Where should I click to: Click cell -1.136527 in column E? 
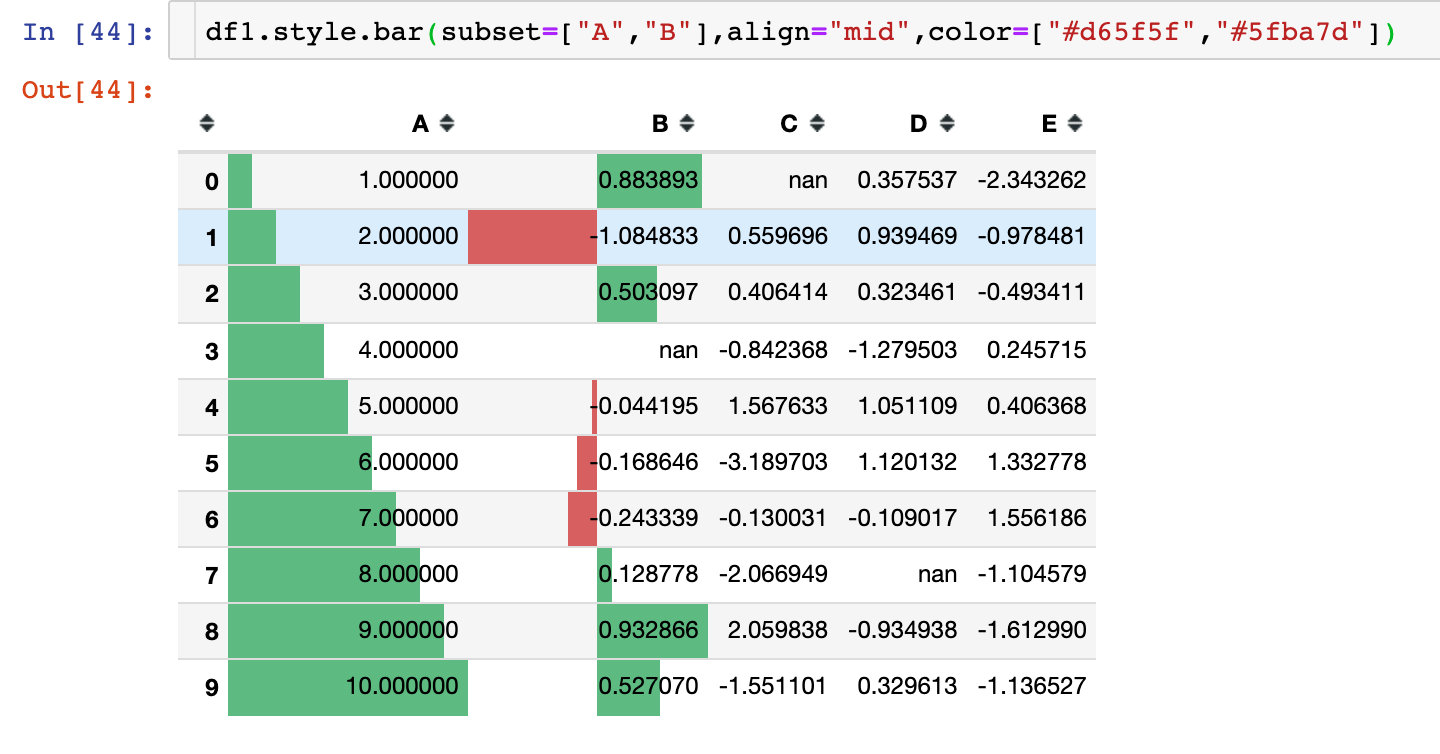(1031, 686)
